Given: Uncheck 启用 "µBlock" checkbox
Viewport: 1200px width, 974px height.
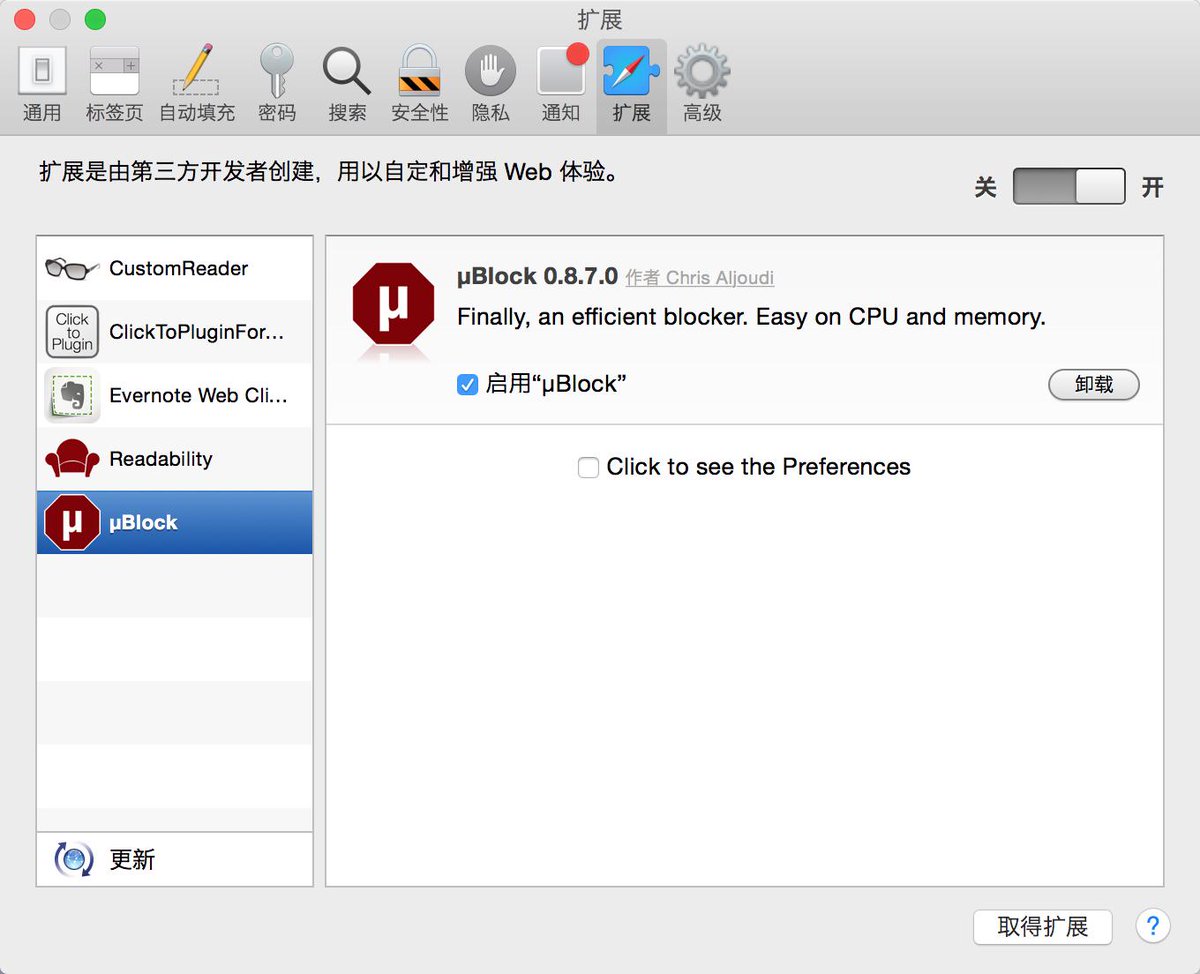Looking at the screenshot, I should 467,384.
